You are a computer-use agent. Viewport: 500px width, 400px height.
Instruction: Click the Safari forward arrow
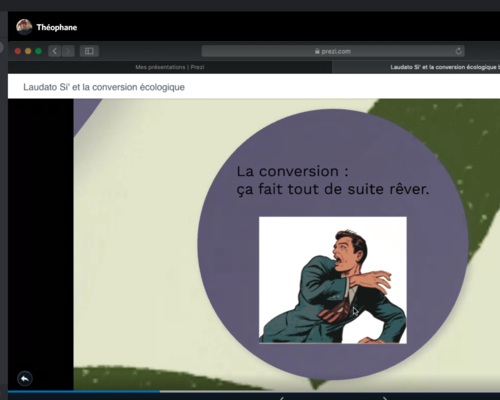coord(68,51)
